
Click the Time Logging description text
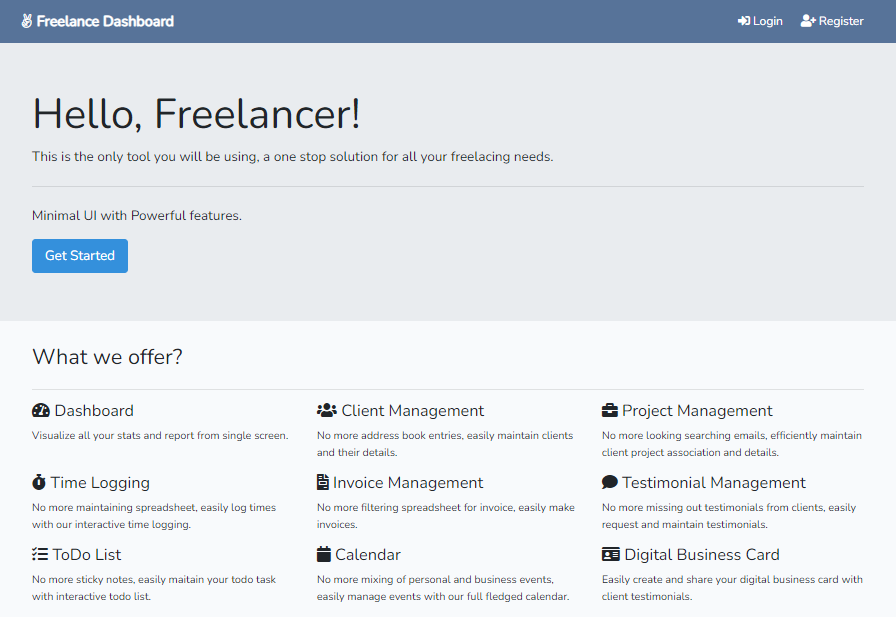[153, 516]
